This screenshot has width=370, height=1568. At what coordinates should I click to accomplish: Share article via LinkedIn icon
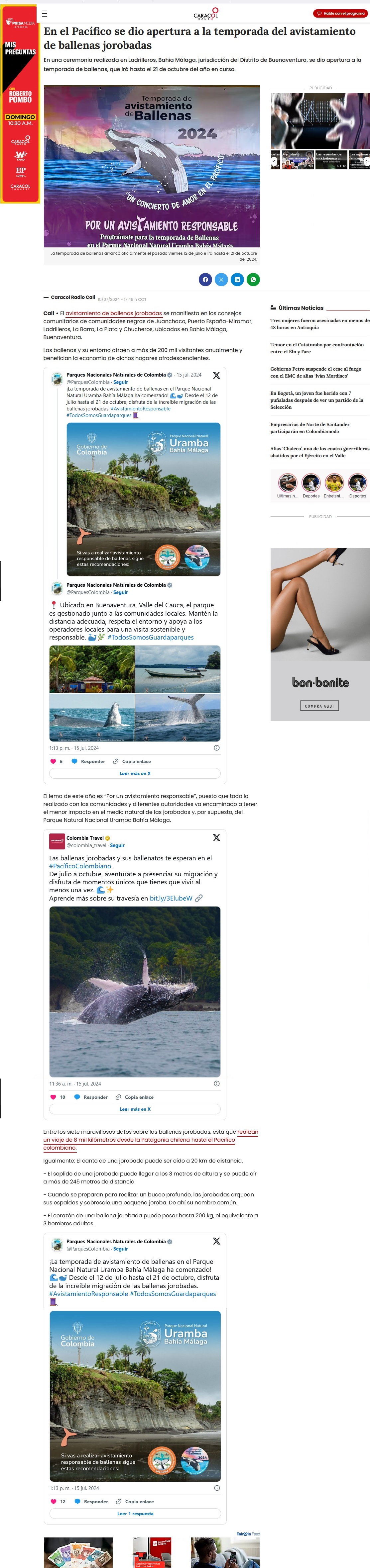(x=237, y=279)
